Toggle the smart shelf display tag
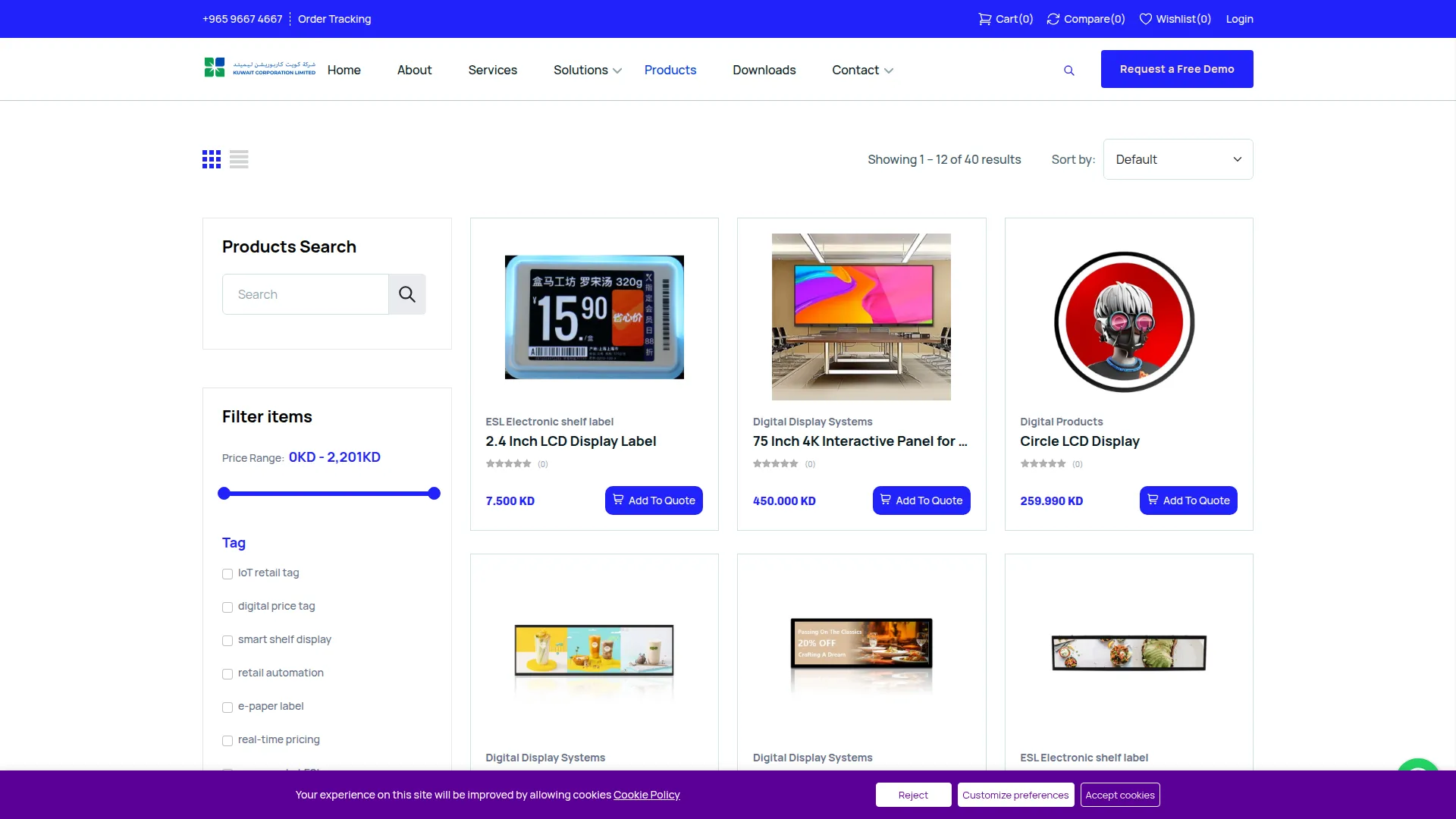Image resolution: width=1456 pixels, height=819 pixels. click(227, 641)
